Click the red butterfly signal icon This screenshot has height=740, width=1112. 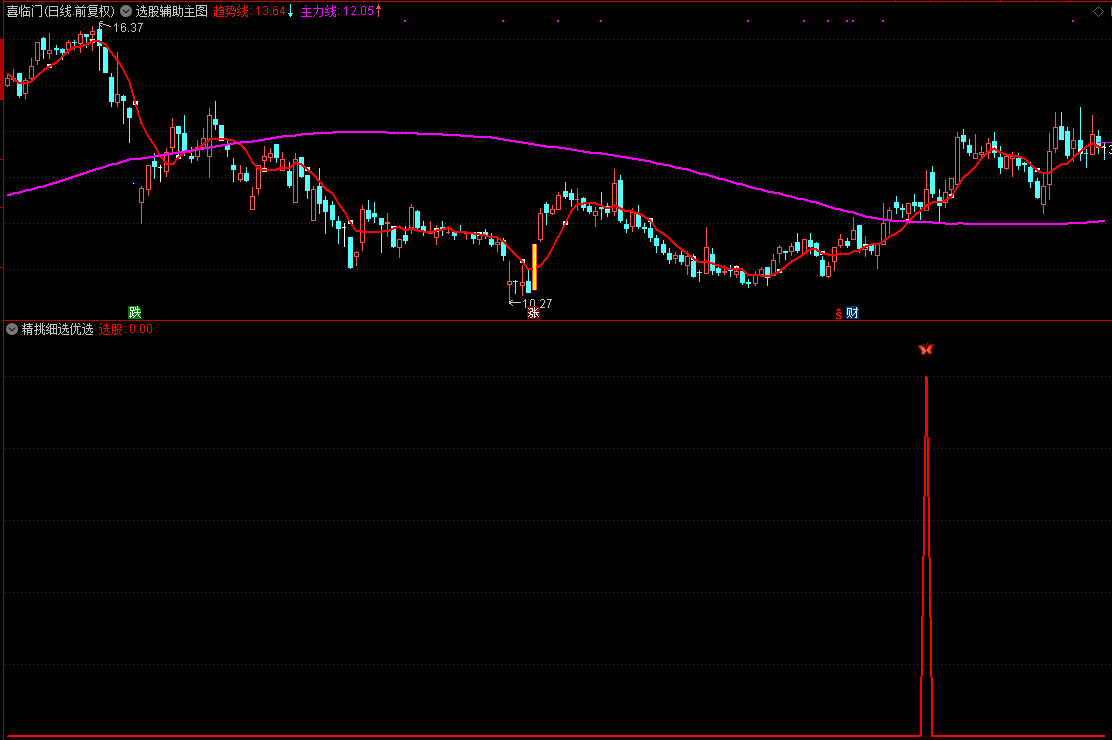click(x=926, y=349)
